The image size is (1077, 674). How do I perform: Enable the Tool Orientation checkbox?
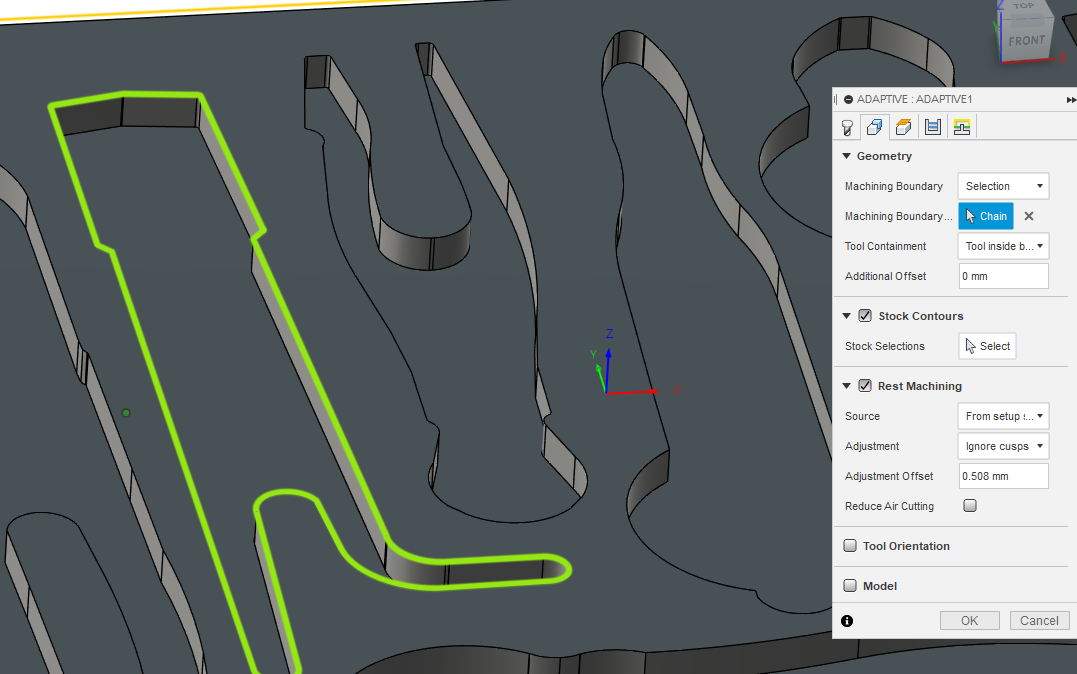pyautogui.click(x=850, y=546)
